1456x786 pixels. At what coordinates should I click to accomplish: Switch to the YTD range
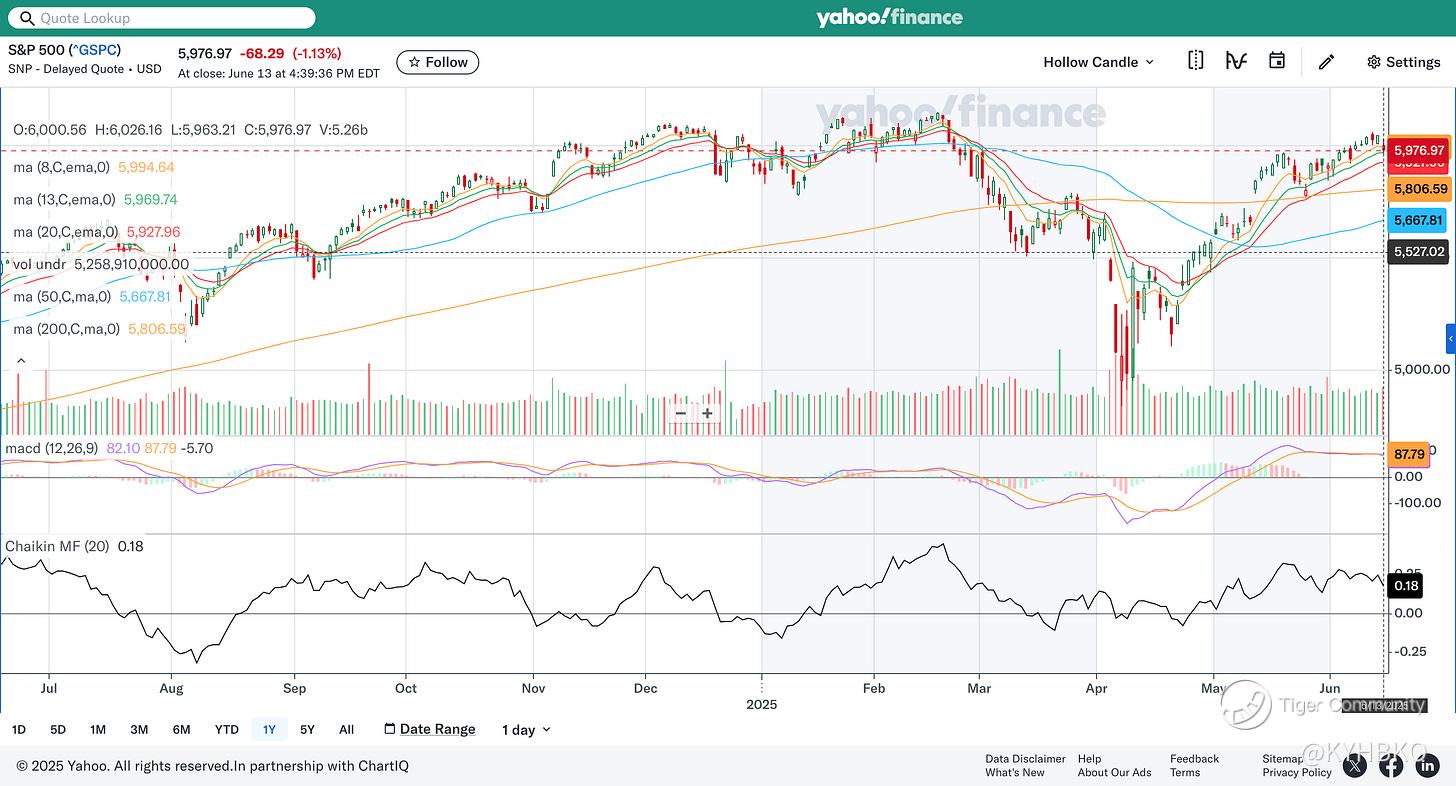coord(227,729)
